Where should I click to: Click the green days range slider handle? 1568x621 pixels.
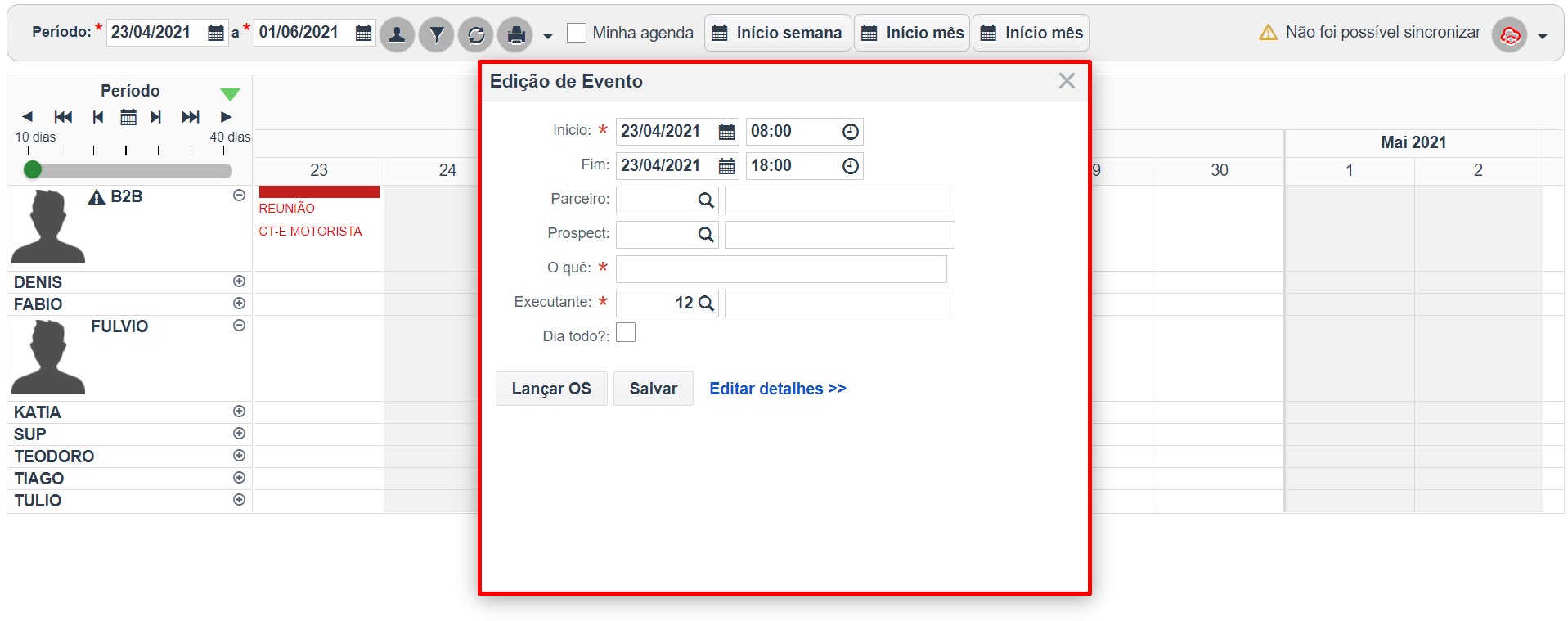pyautogui.click(x=33, y=169)
